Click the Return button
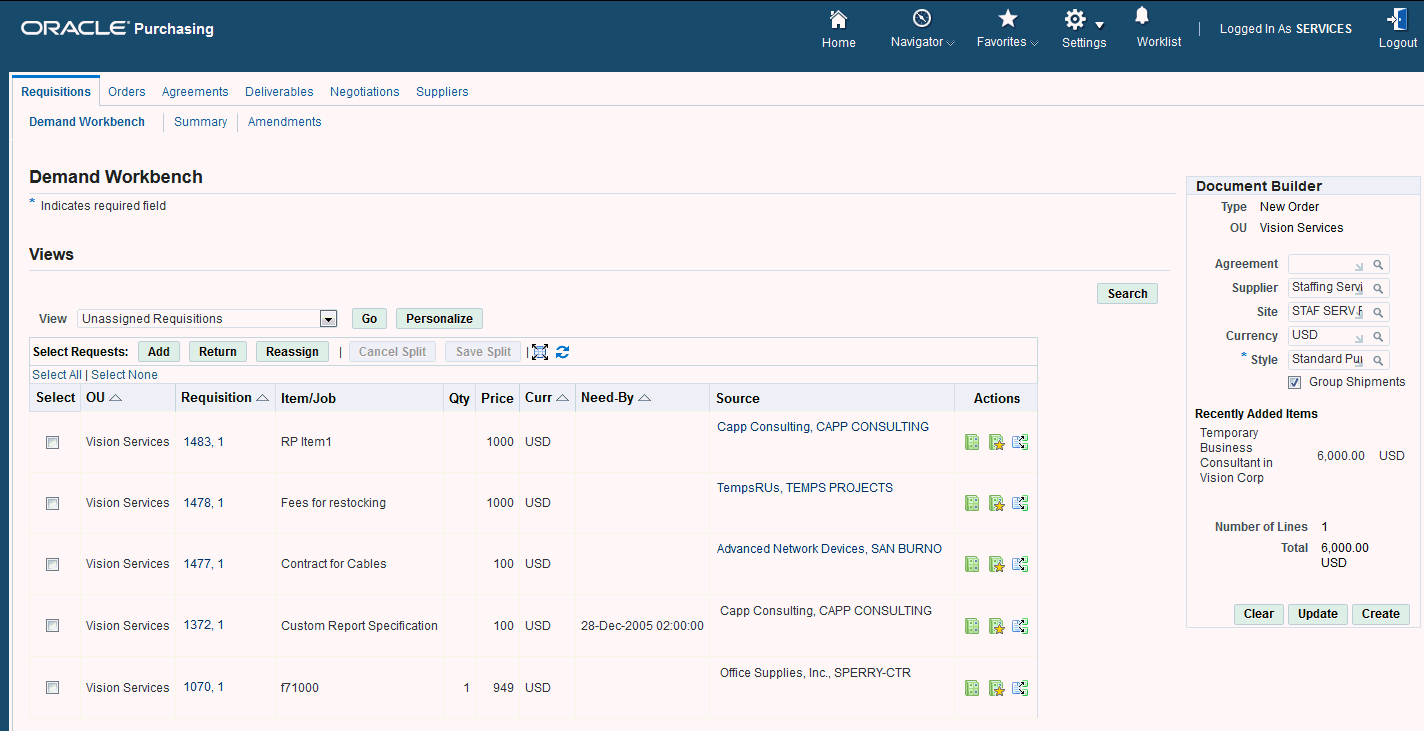This screenshot has width=1424, height=731. 218,352
